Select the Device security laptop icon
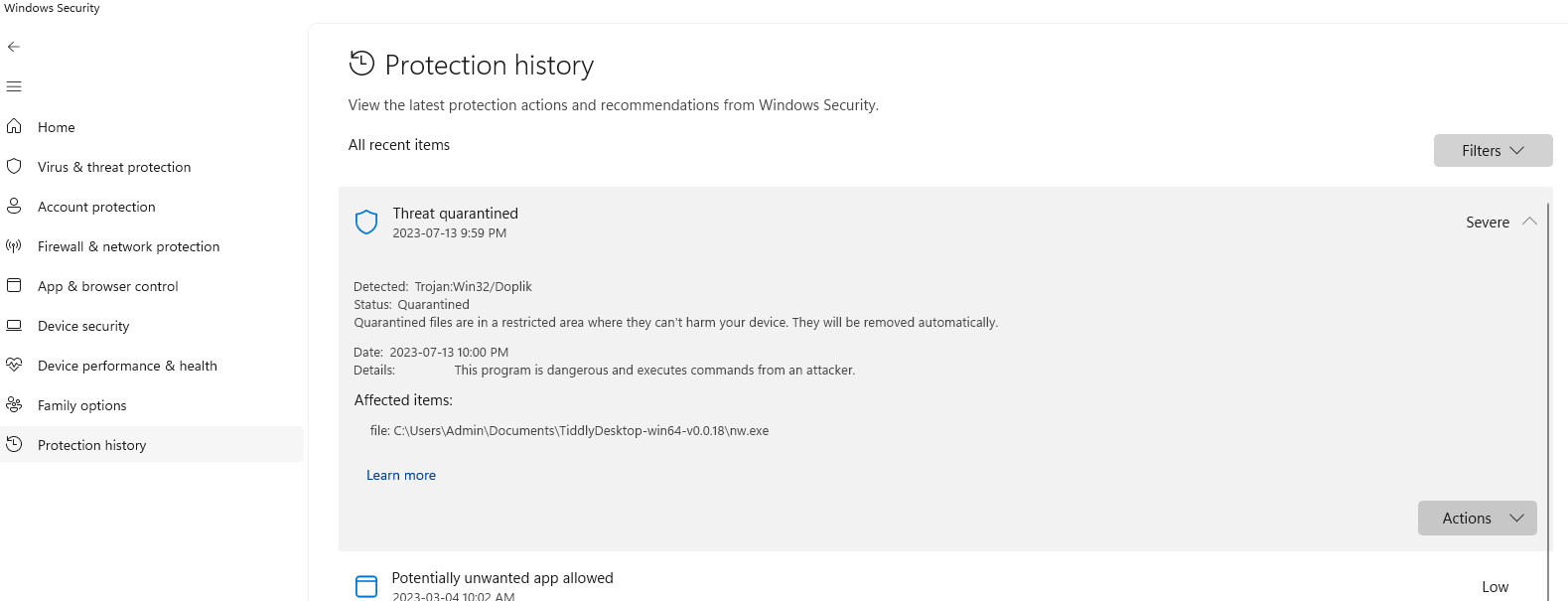This screenshot has height=601, width=1568. coord(15,325)
